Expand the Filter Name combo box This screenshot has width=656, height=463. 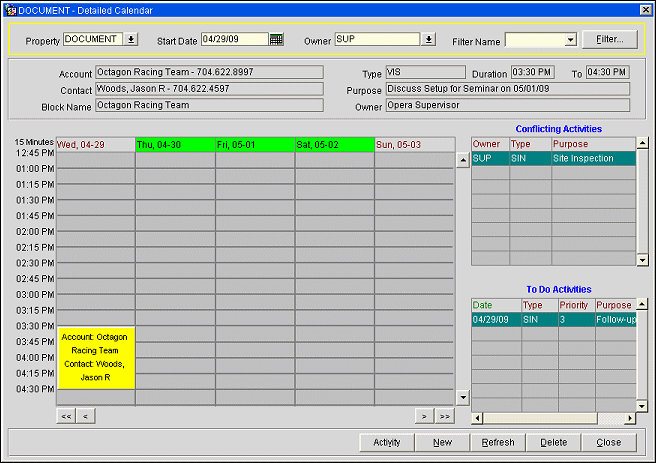point(571,39)
